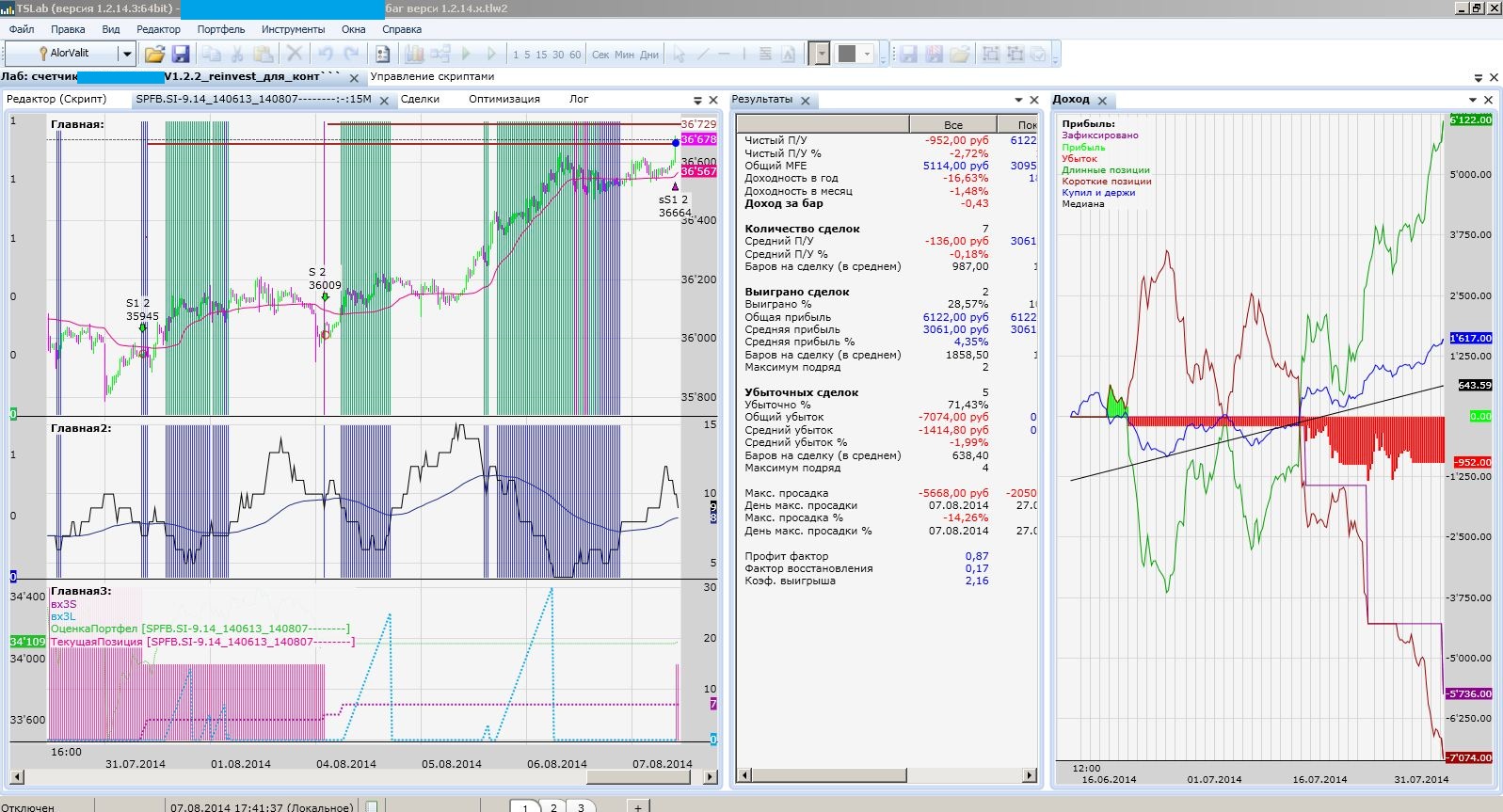Click the open folder icon in toolbar

coord(154,54)
